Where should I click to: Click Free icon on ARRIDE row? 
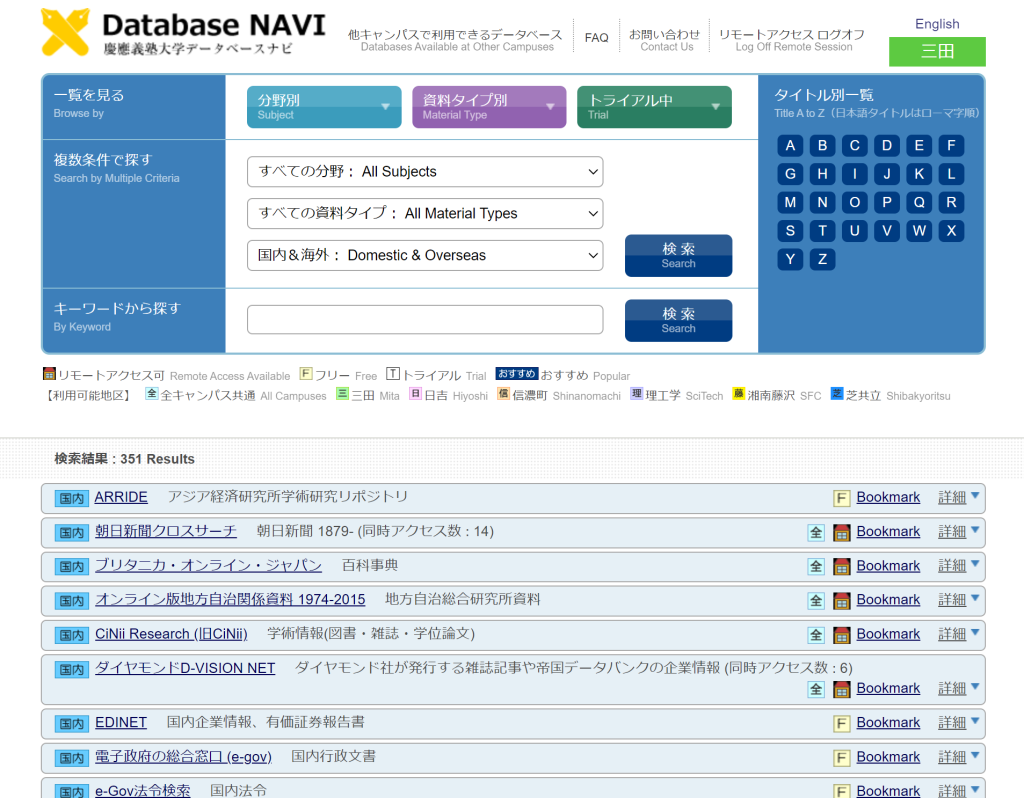[x=841, y=499]
